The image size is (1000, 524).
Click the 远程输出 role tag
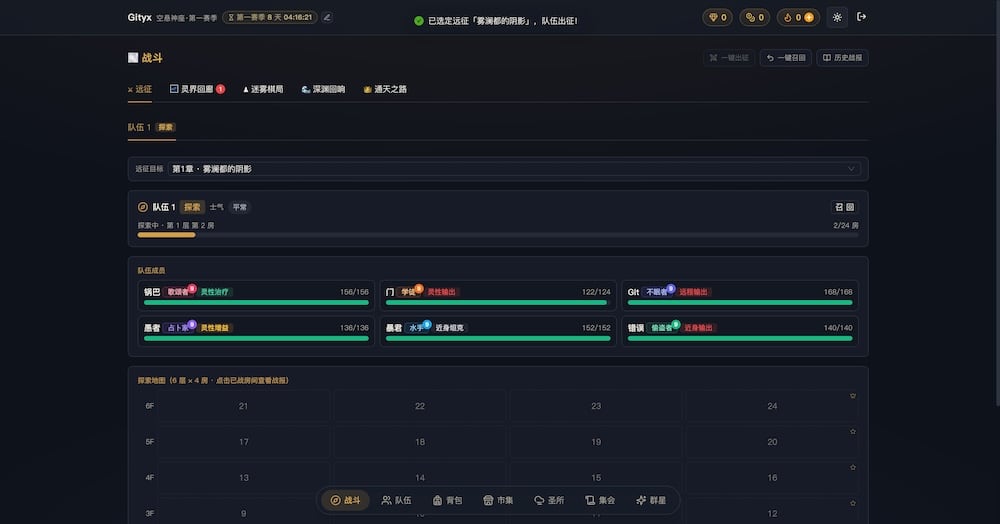(x=693, y=292)
